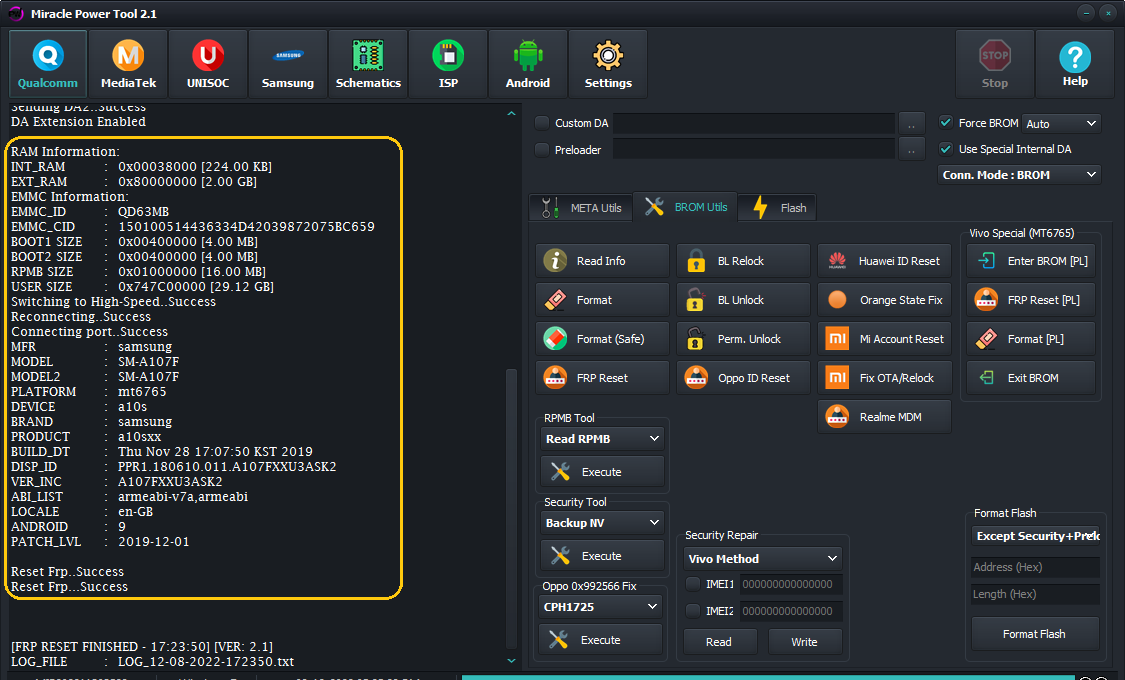The height and width of the screenshot is (680, 1125).
Task: Run Mi Account Reset
Action: click(885, 339)
